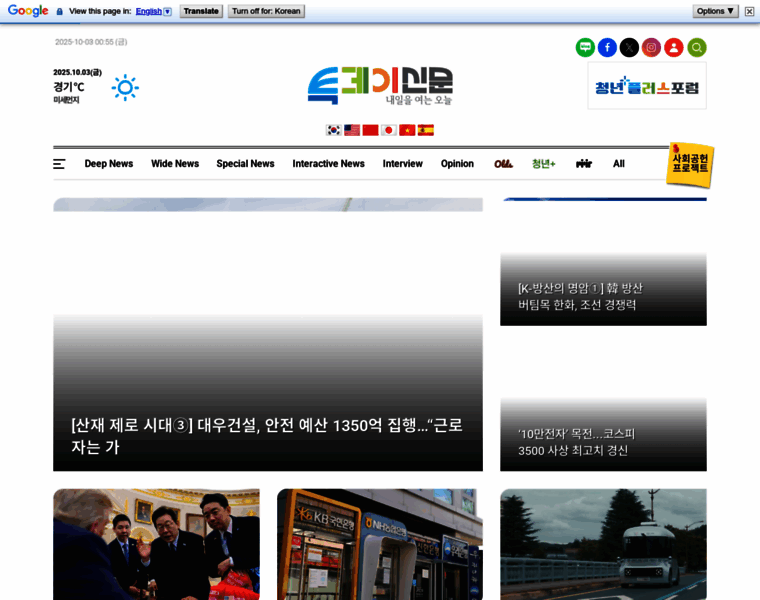
Task: Open the Naver blog green icon
Action: click(585, 47)
